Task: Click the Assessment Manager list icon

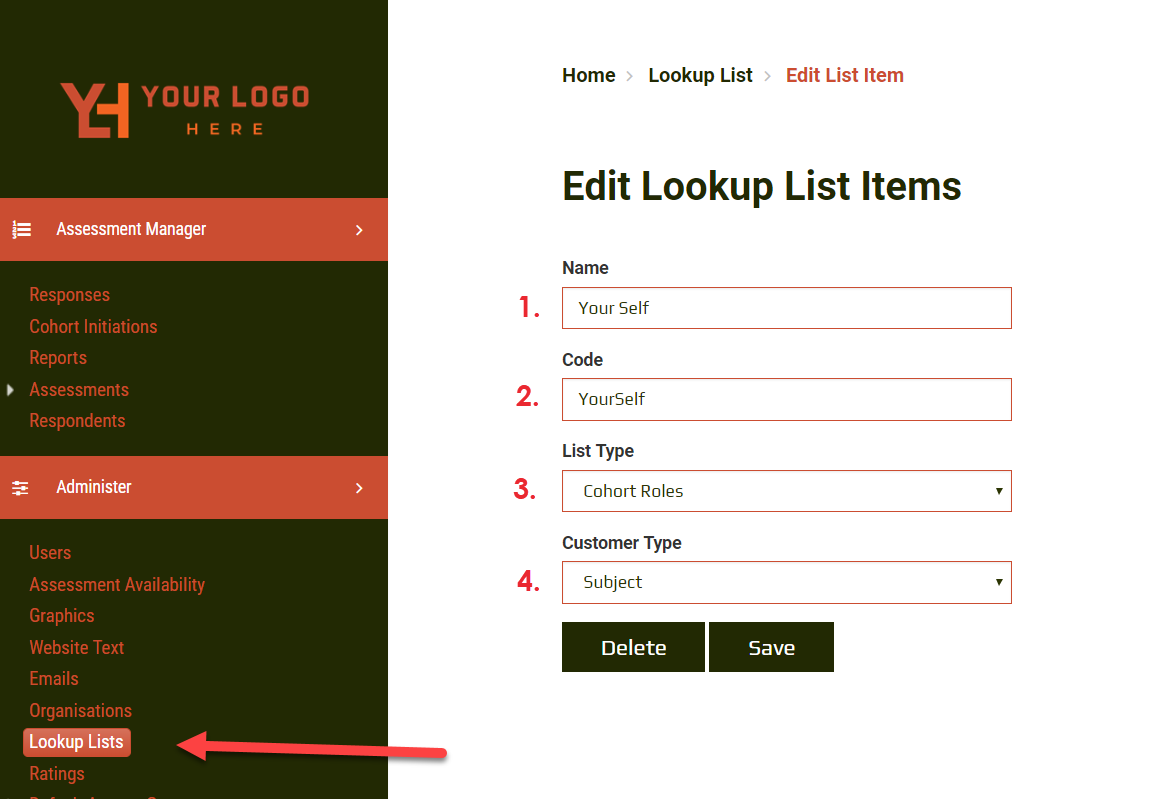Action: (21, 230)
